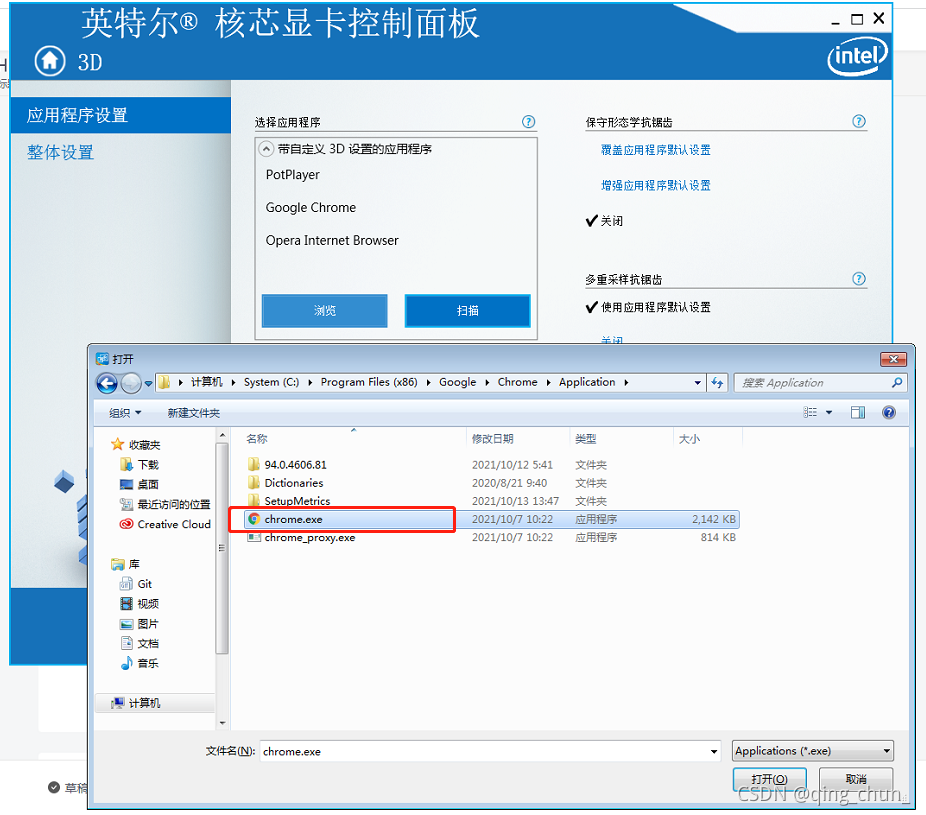Click navigation pane scrollbar
The image size is (926, 815).
click(x=222, y=549)
